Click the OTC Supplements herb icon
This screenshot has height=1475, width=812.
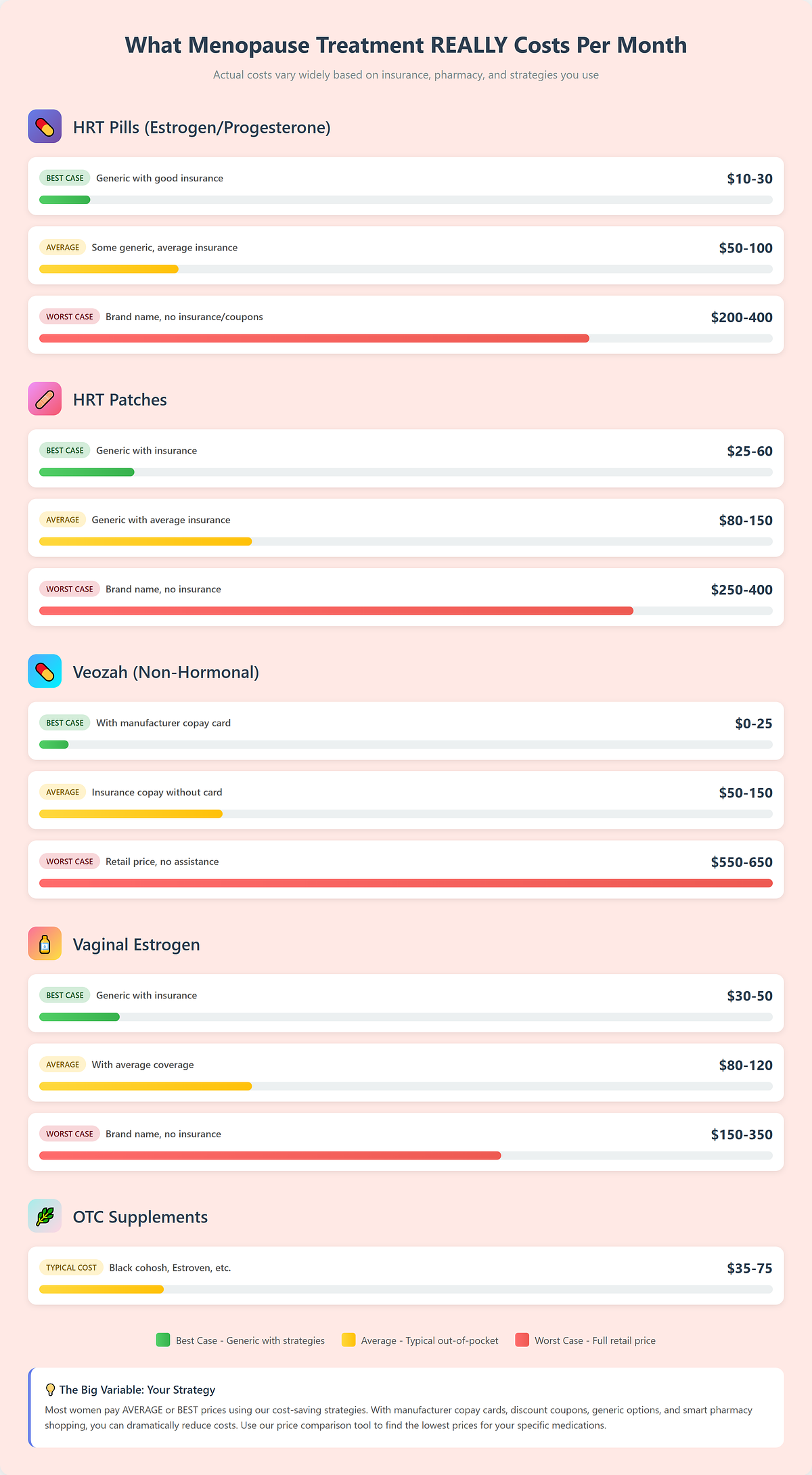tap(45, 1216)
